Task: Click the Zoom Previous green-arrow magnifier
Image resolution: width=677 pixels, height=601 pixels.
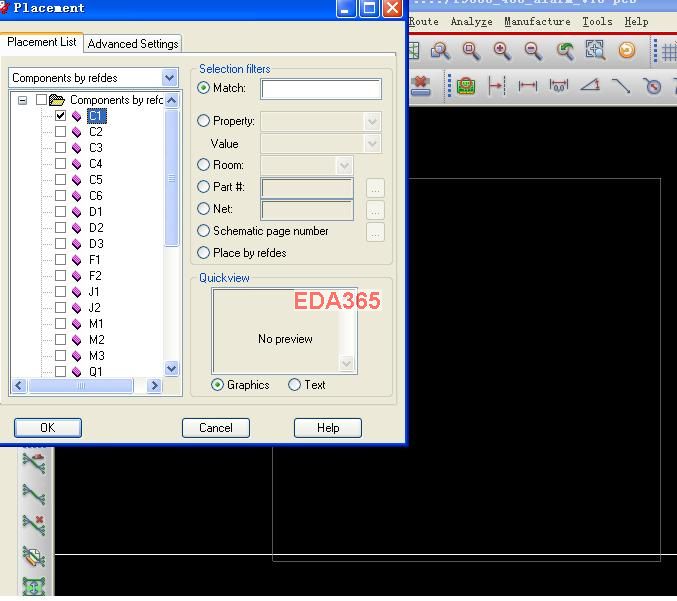Action: point(565,51)
